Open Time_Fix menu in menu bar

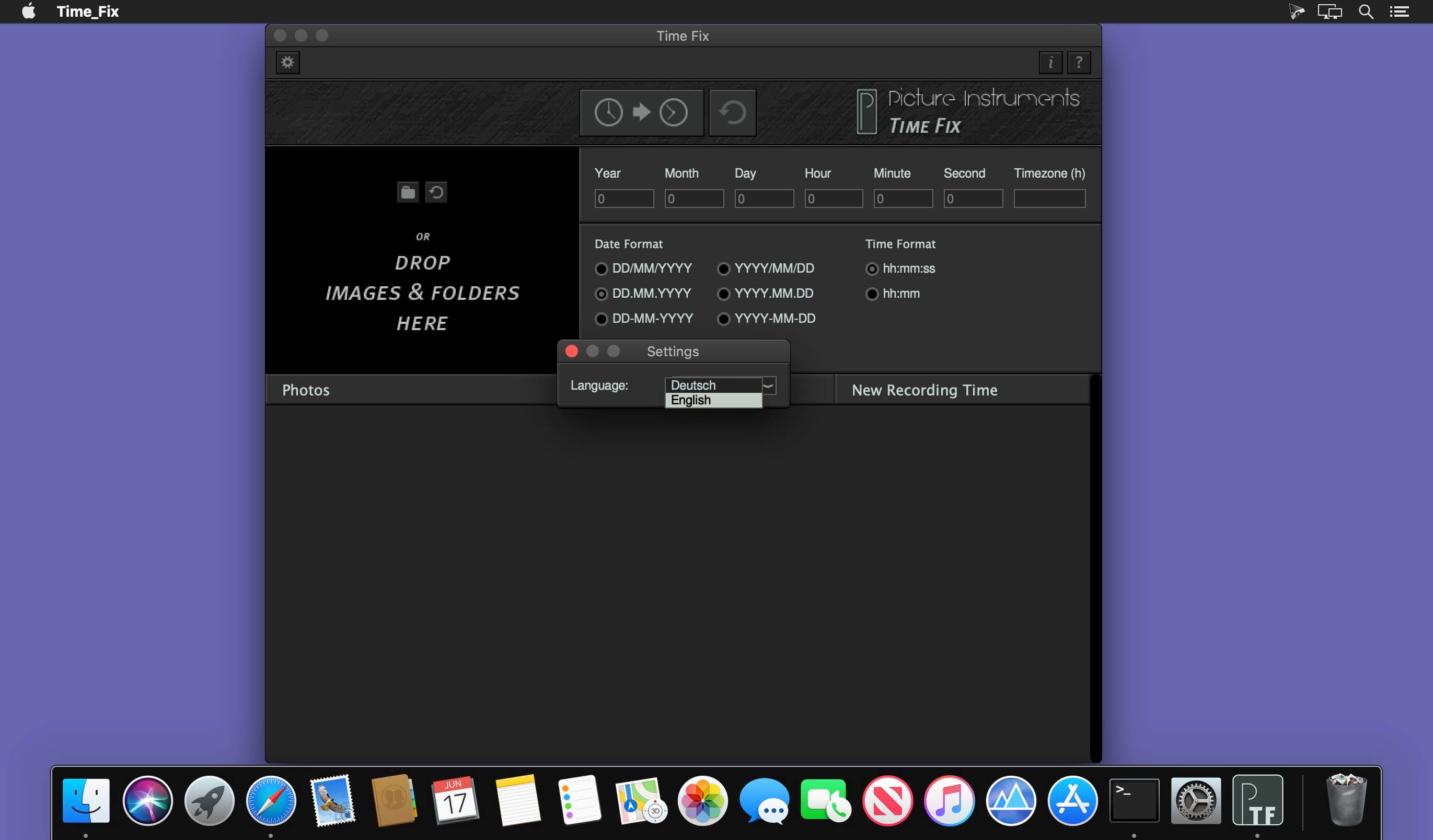88,11
